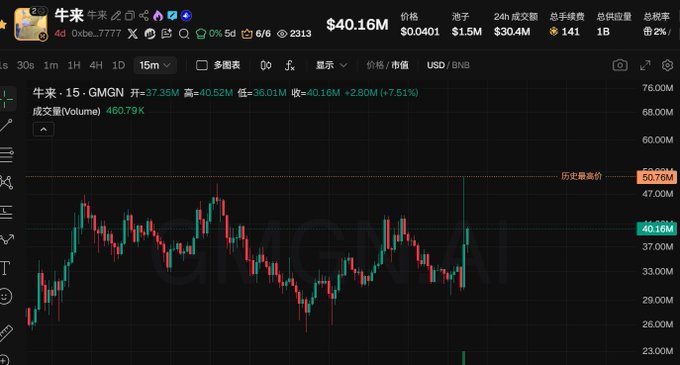Select the 30s timeframe
680x365 pixels.
click(x=25, y=65)
